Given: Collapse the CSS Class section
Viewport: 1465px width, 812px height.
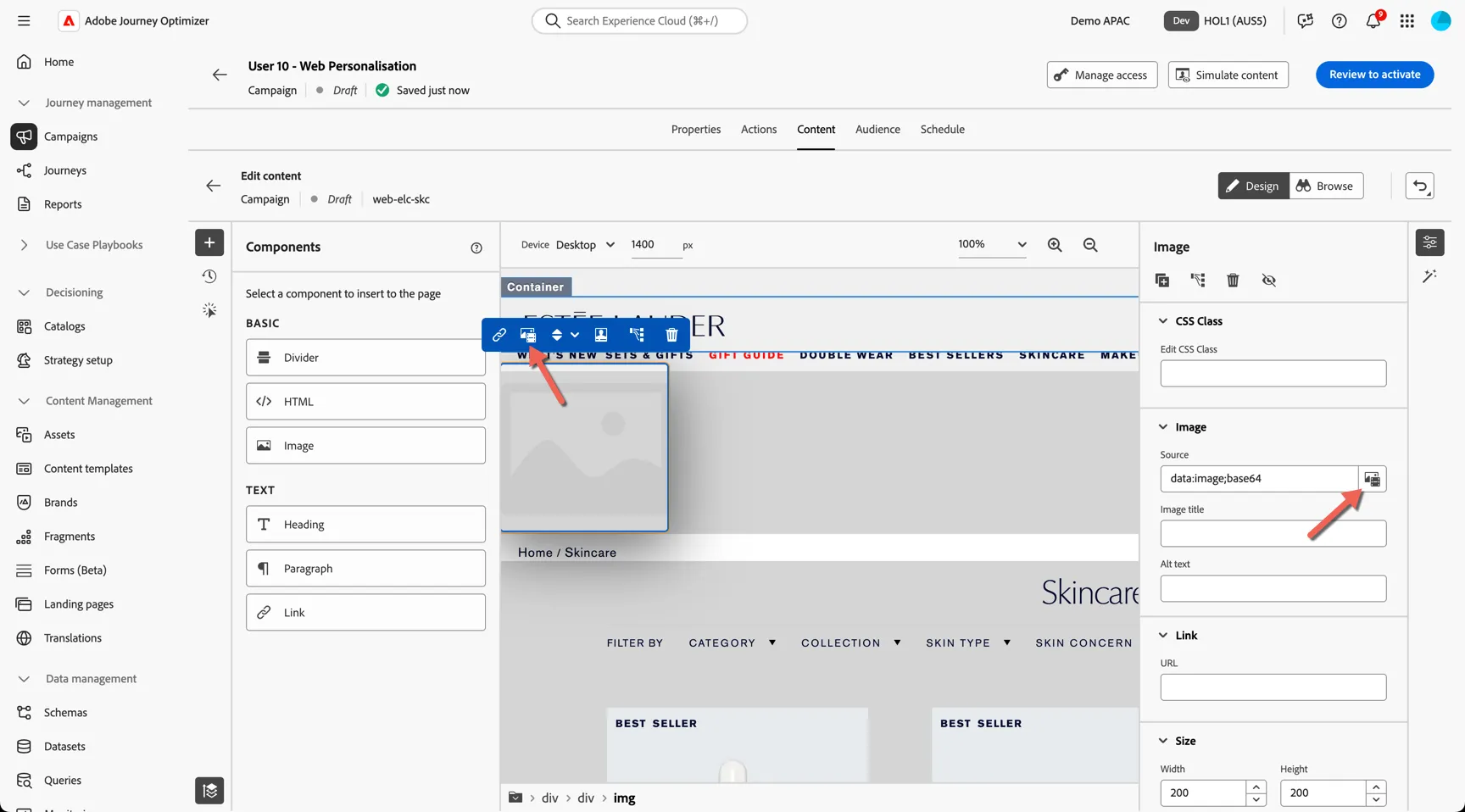Looking at the screenshot, I should pos(1163,321).
